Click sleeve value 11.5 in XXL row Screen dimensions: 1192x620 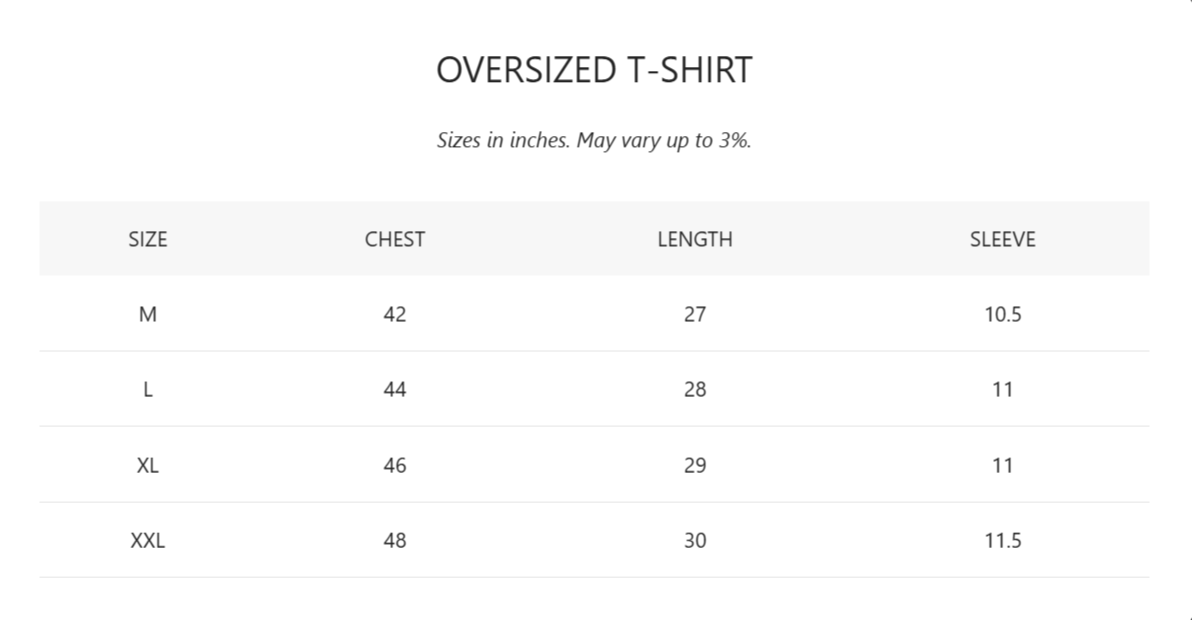pos(1003,541)
